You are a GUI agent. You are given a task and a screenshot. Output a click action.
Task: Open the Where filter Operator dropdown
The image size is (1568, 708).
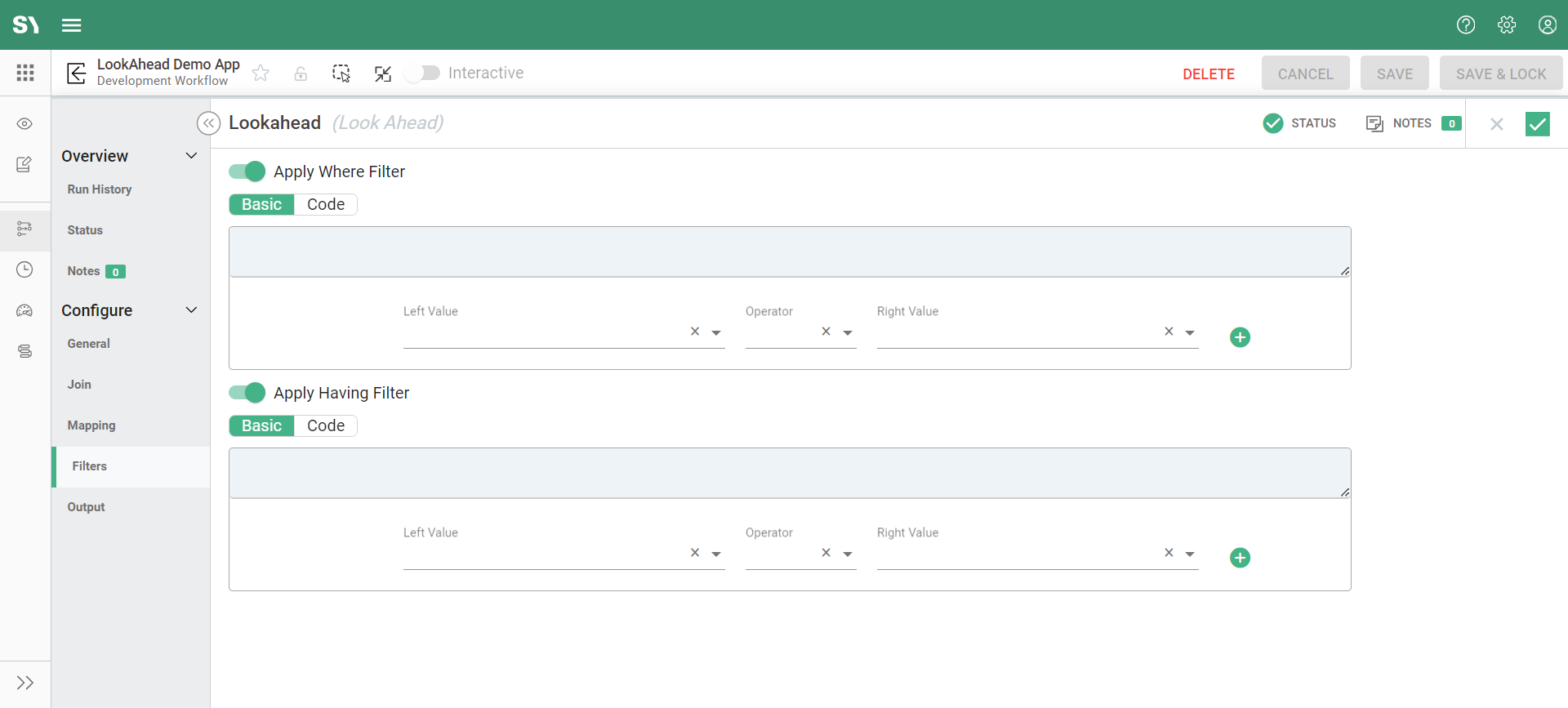[848, 332]
